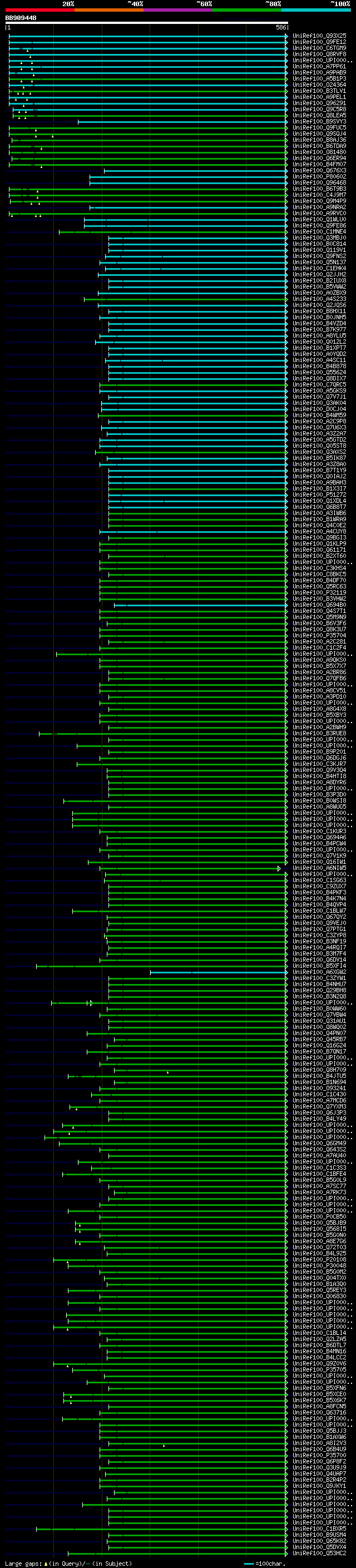The height and width of the screenshot is (1568, 356).
Task: Click the UniRef100_Q1KLP9 entry
Action: click(x=319, y=543)
